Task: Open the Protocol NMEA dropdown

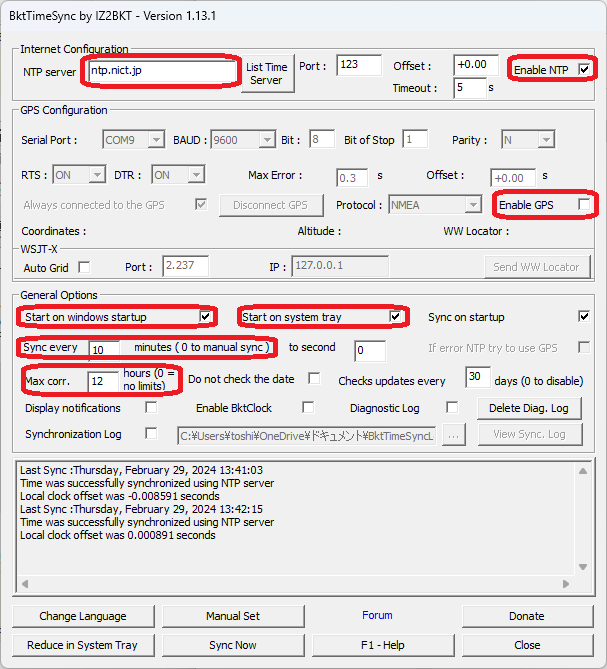Action: (435, 205)
